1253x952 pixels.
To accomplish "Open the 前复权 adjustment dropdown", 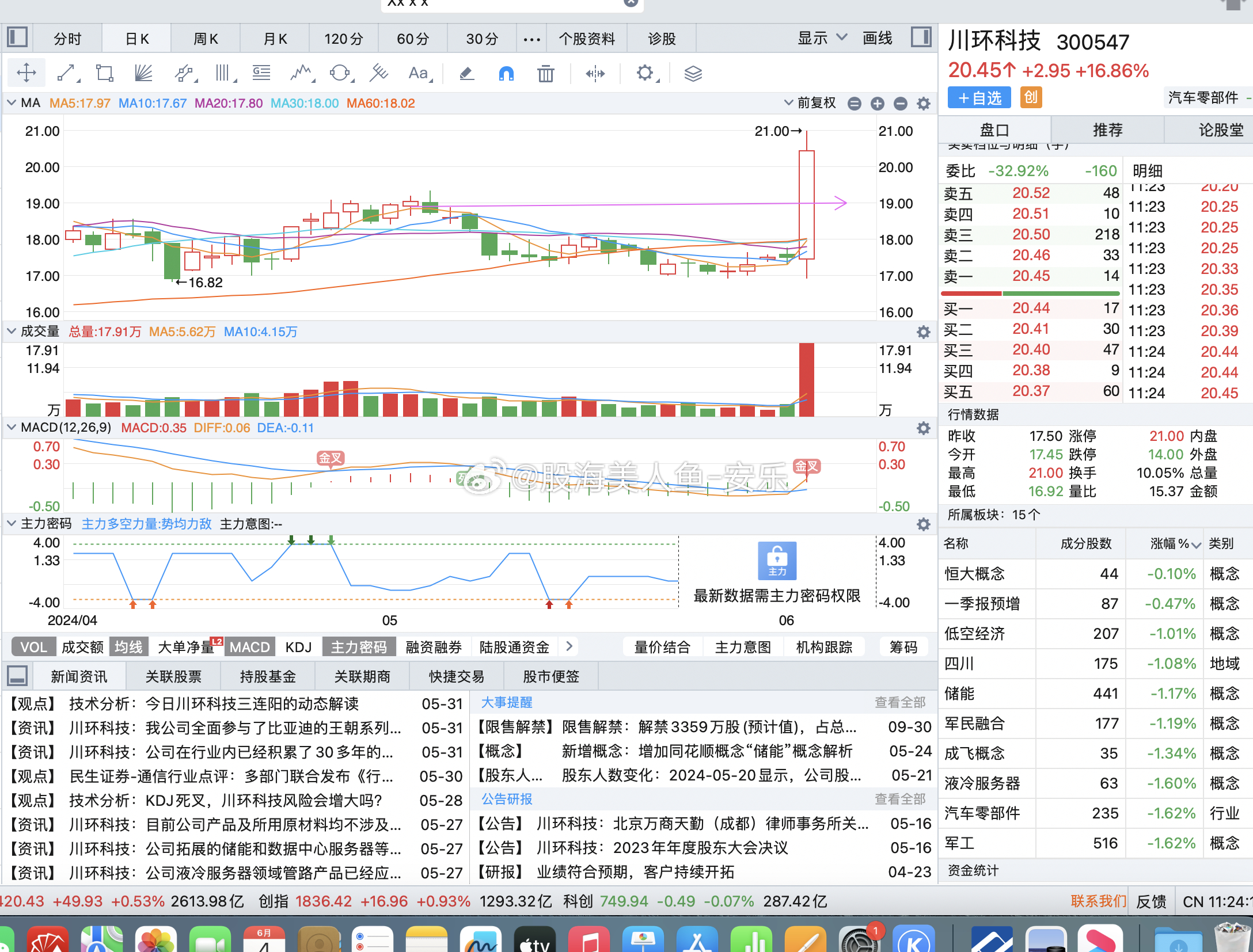I will coord(810,103).
